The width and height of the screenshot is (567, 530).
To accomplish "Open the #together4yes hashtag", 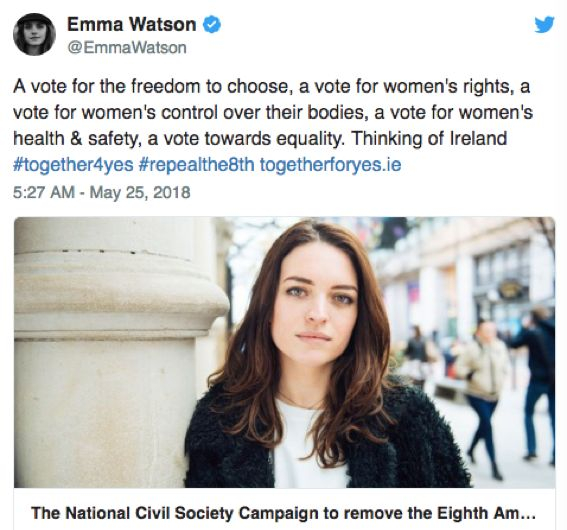I will click(73, 165).
